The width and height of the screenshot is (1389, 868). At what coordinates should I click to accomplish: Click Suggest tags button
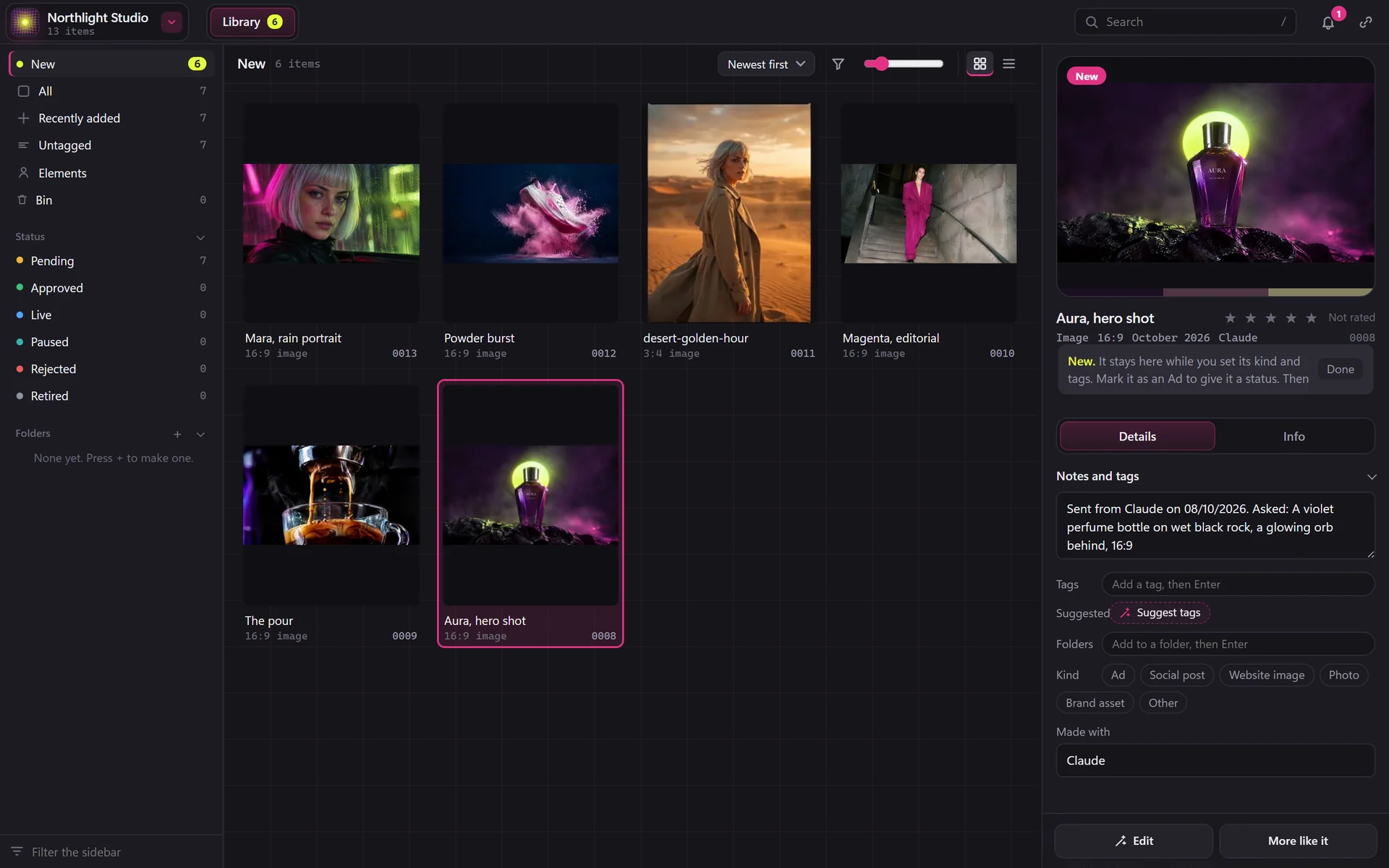coord(1160,613)
